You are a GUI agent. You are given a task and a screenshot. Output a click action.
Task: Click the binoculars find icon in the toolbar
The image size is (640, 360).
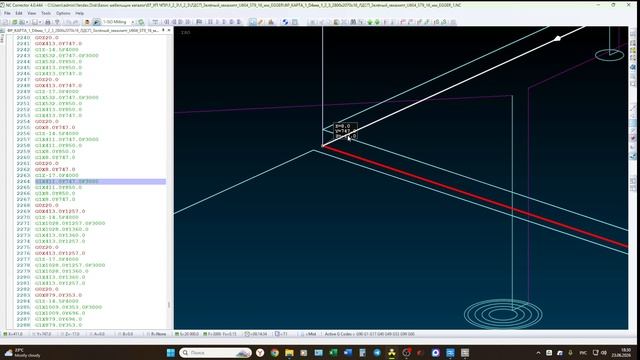pos(353,22)
